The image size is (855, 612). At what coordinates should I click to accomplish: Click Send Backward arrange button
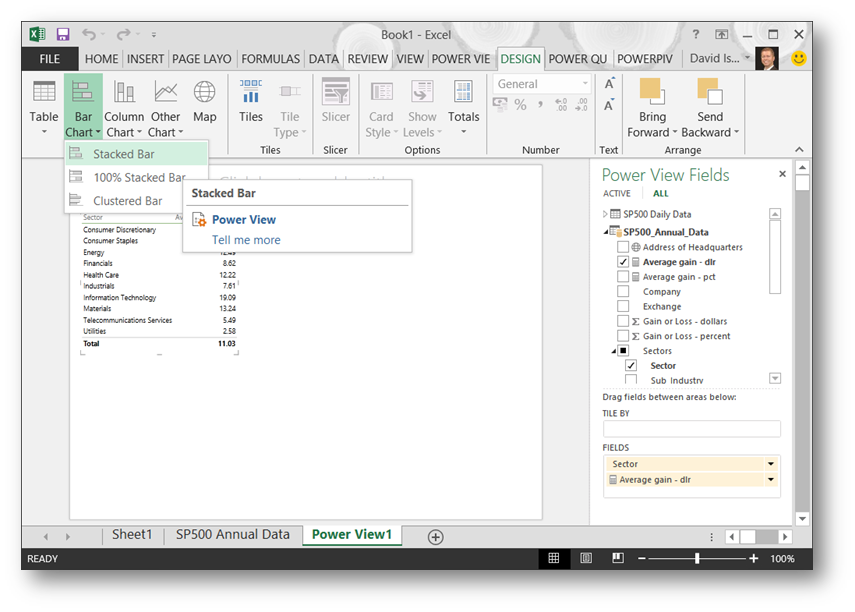click(x=710, y=108)
